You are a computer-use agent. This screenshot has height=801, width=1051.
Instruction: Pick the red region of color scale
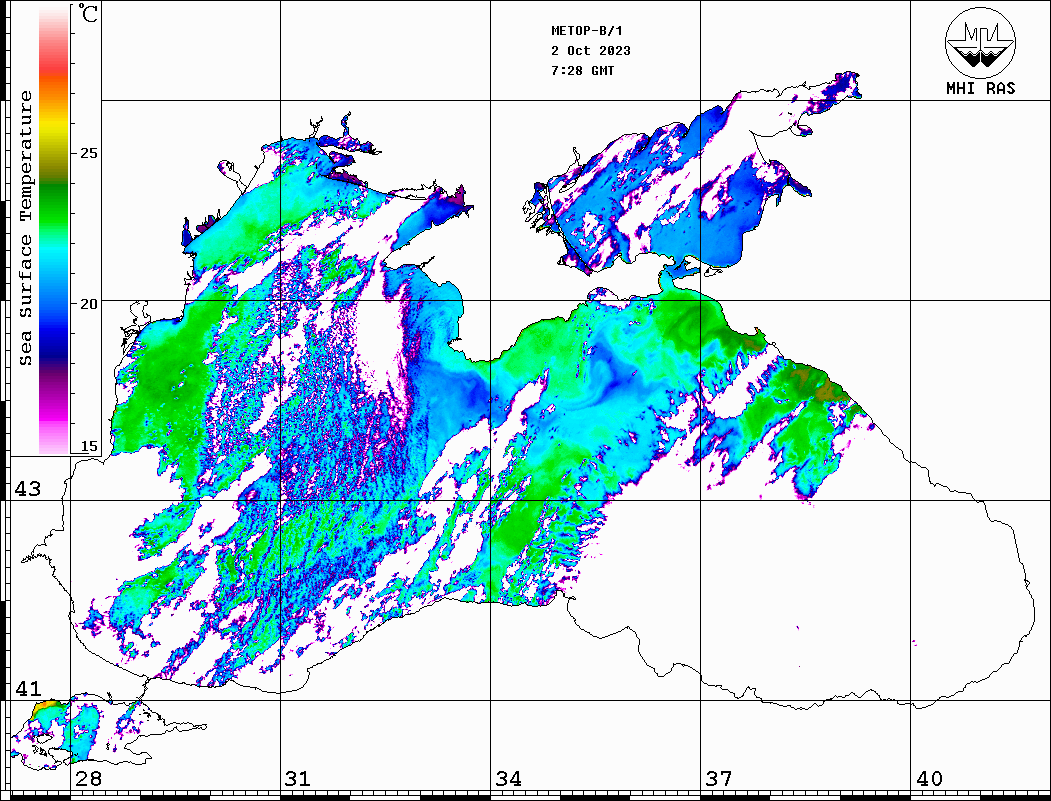[54, 64]
